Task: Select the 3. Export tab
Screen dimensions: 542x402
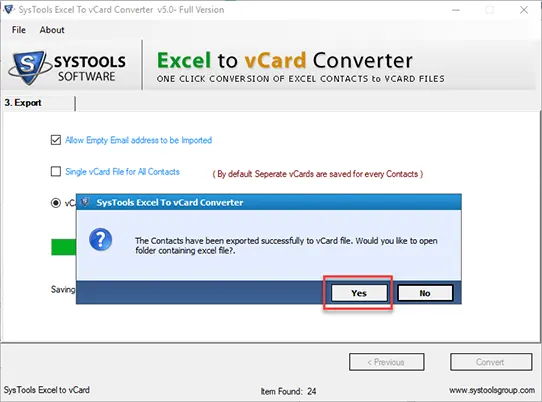Action: (x=23, y=103)
